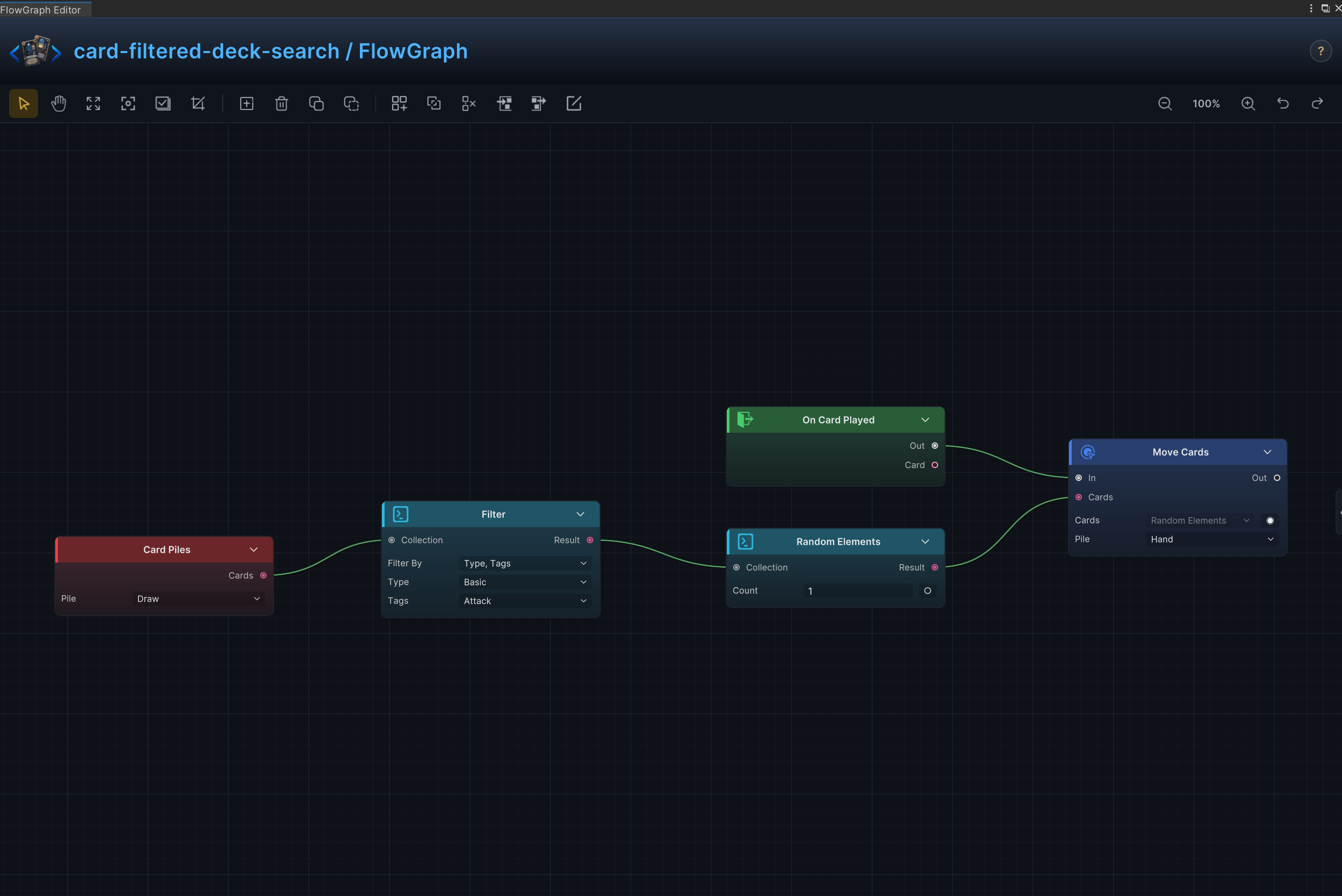Click the Move Cards node action icon

click(x=1087, y=452)
